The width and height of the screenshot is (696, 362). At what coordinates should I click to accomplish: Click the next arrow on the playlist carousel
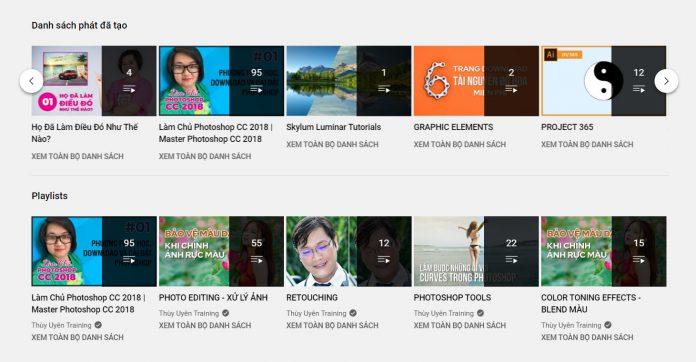point(666,81)
